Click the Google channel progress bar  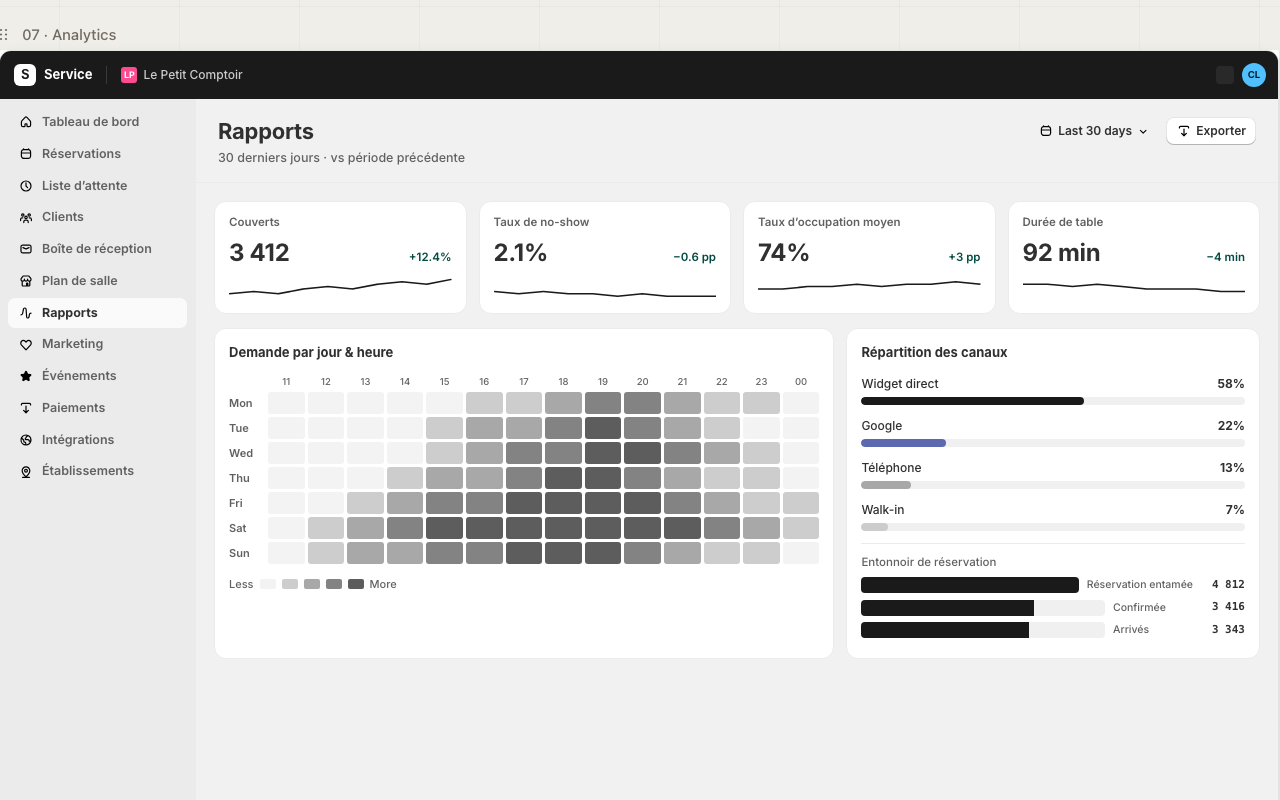[1053, 442]
